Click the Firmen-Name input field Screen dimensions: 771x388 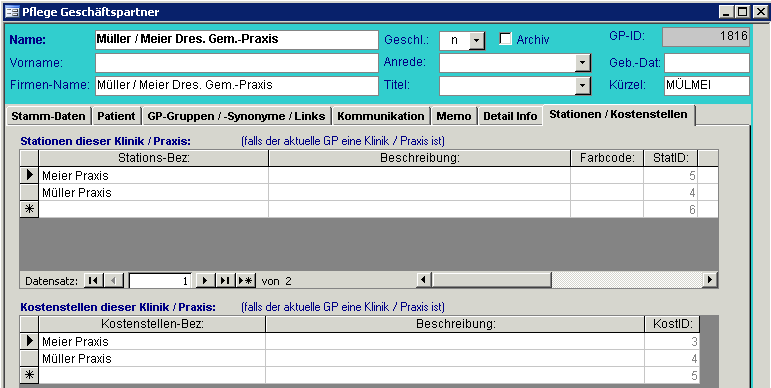(x=237, y=86)
